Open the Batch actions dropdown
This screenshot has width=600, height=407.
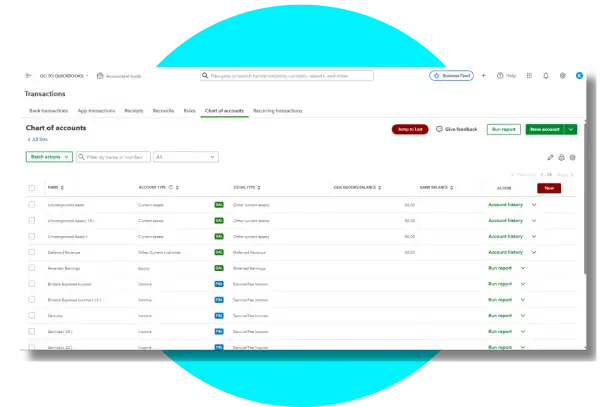49,157
